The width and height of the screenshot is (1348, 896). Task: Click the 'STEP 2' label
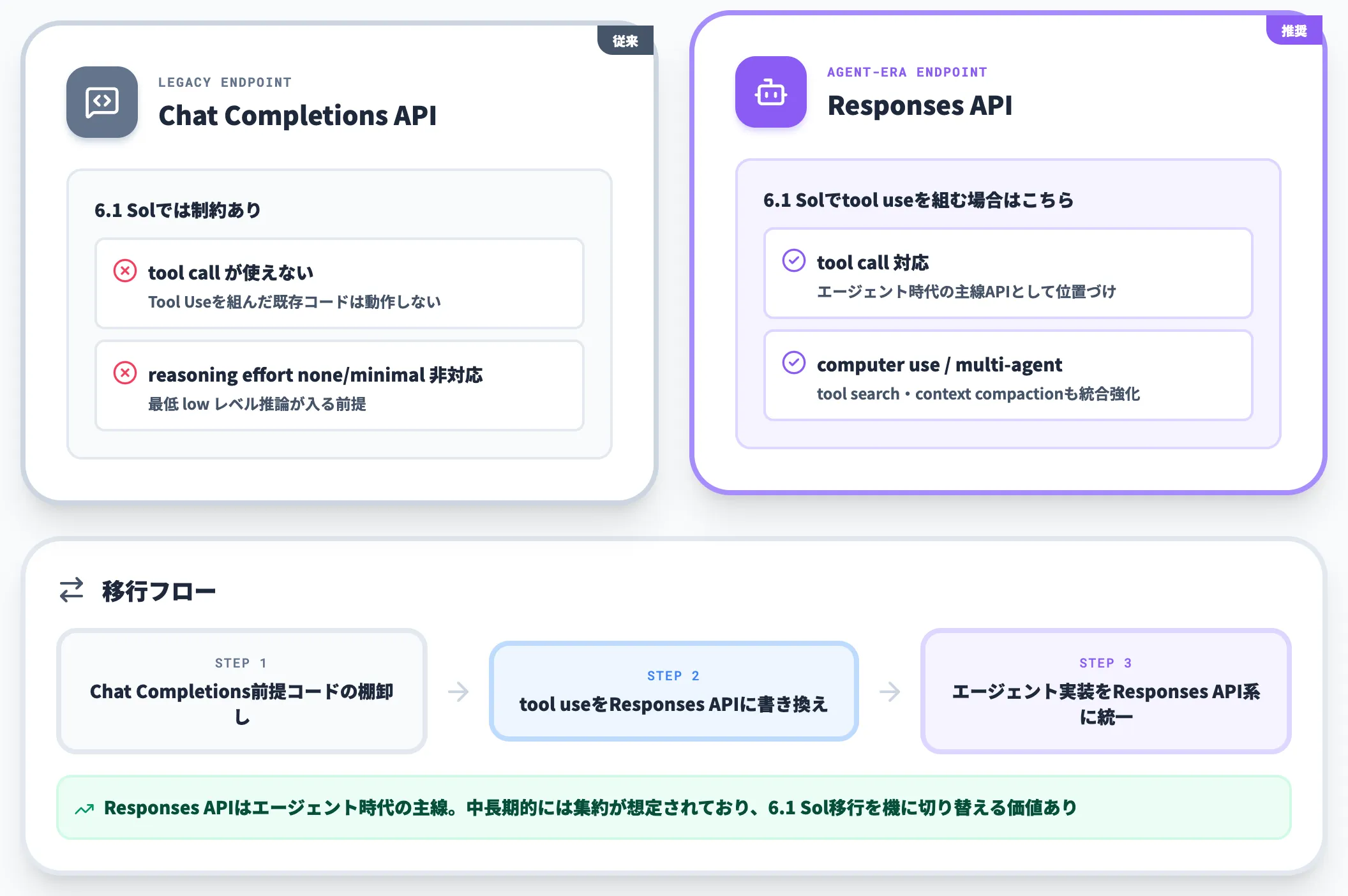click(x=673, y=676)
